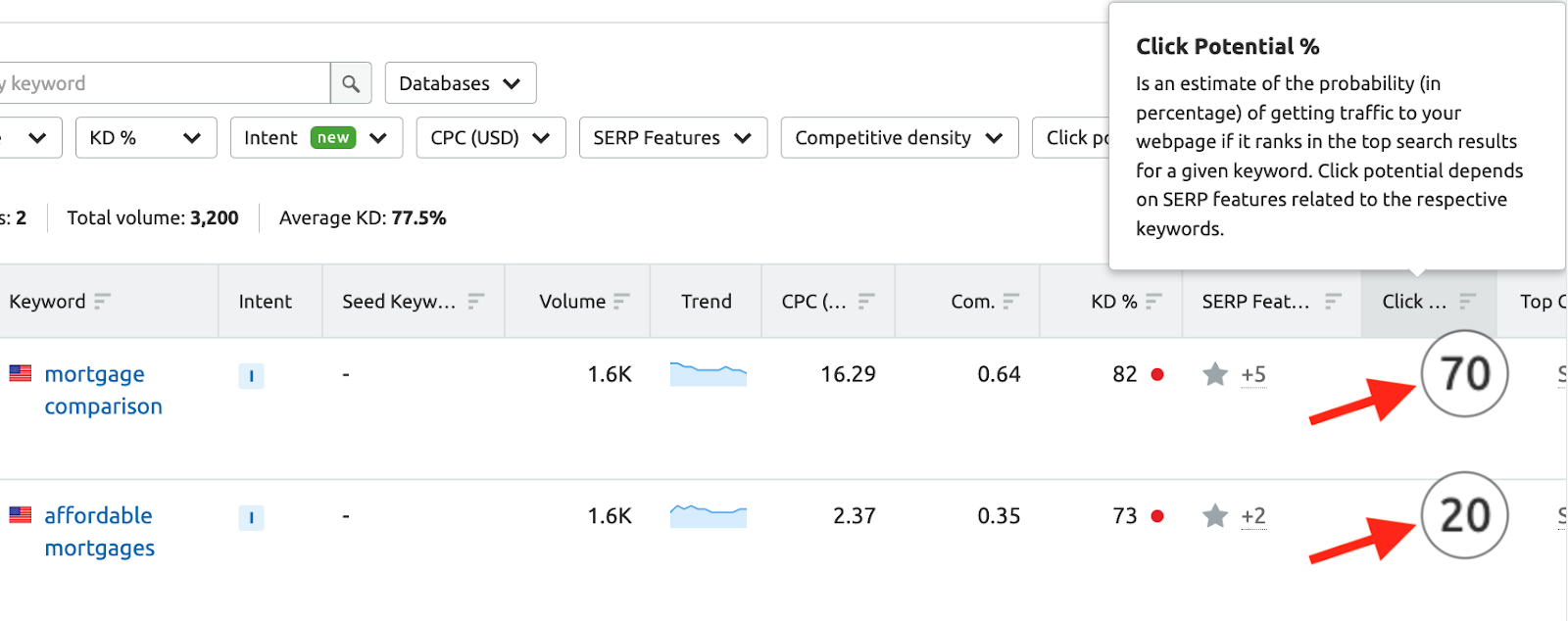Click the star icon in affordable mortgages row
1568x621 pixels.
[1215, 515]
